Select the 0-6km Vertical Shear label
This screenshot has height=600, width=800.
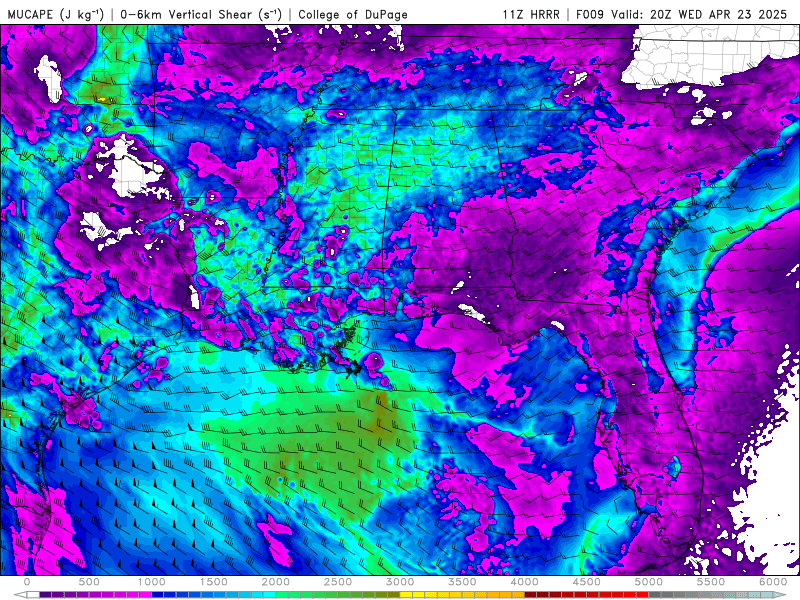coord(201,14)
